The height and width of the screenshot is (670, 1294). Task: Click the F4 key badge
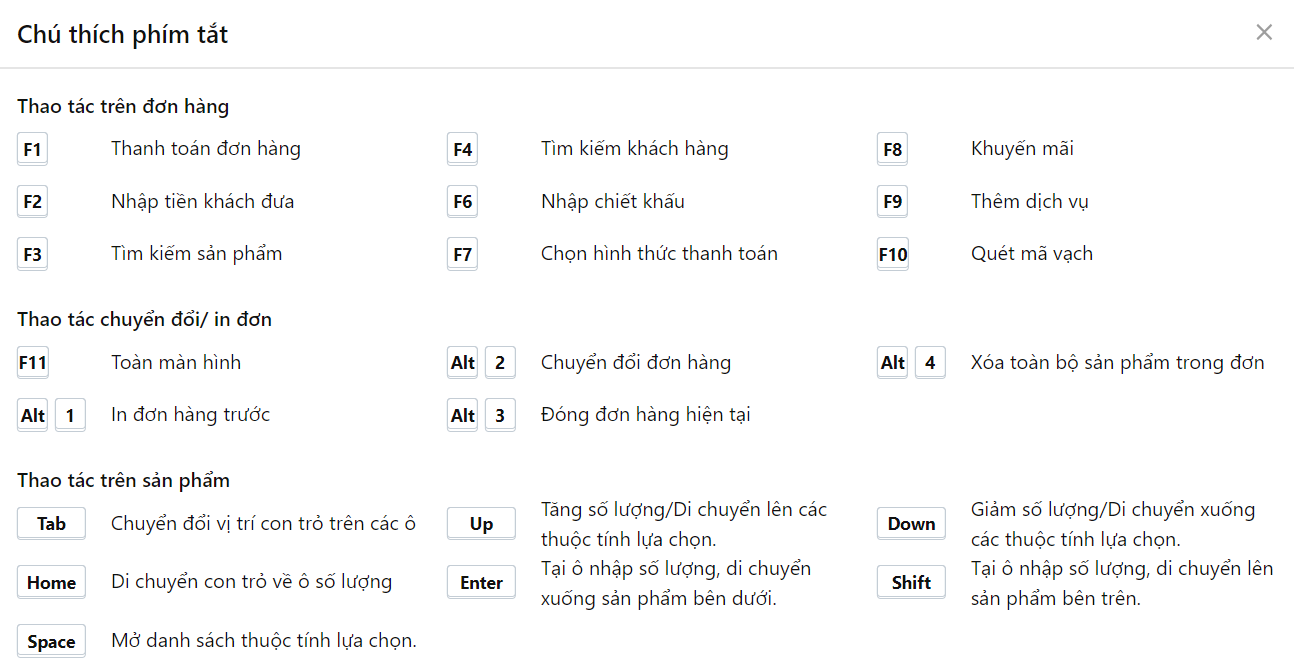click(462, 150)
